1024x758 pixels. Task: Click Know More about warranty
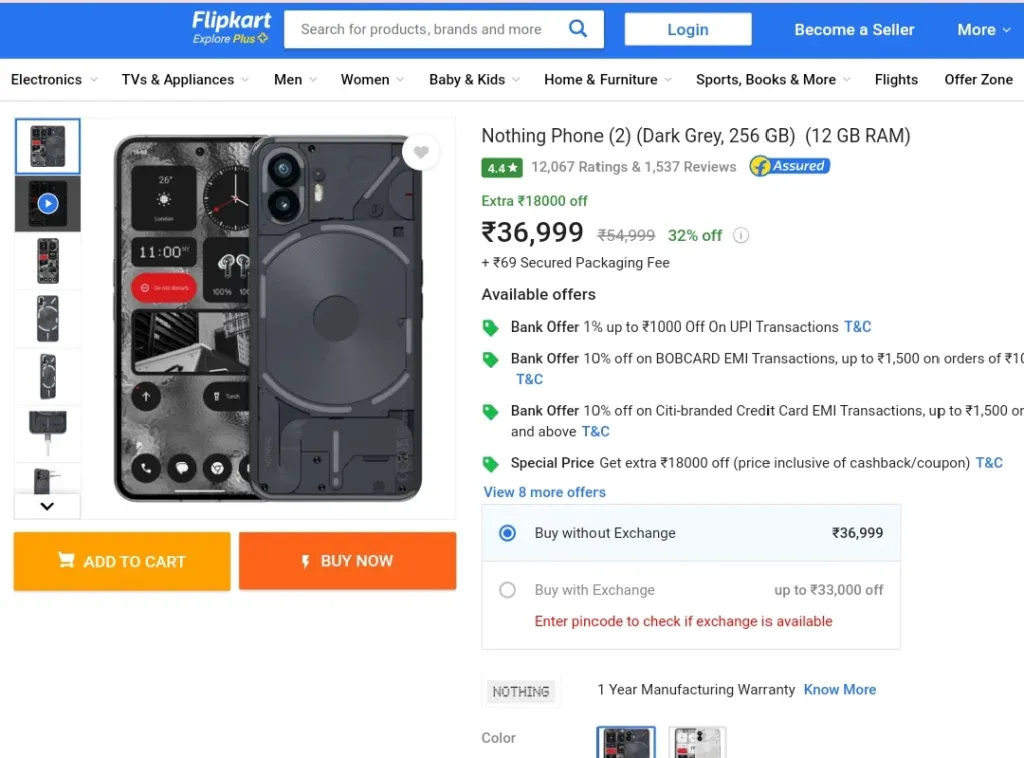[840, 689]
